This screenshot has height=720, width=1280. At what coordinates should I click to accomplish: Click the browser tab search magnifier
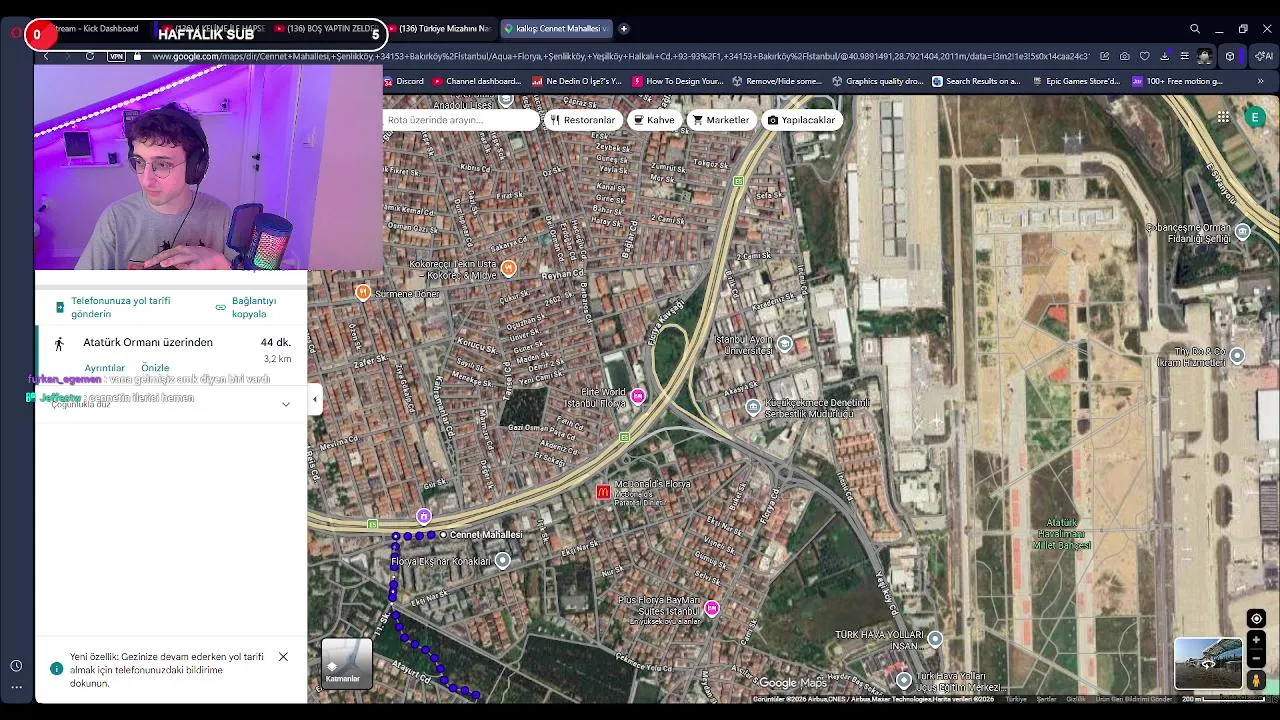pos(1195,29)
